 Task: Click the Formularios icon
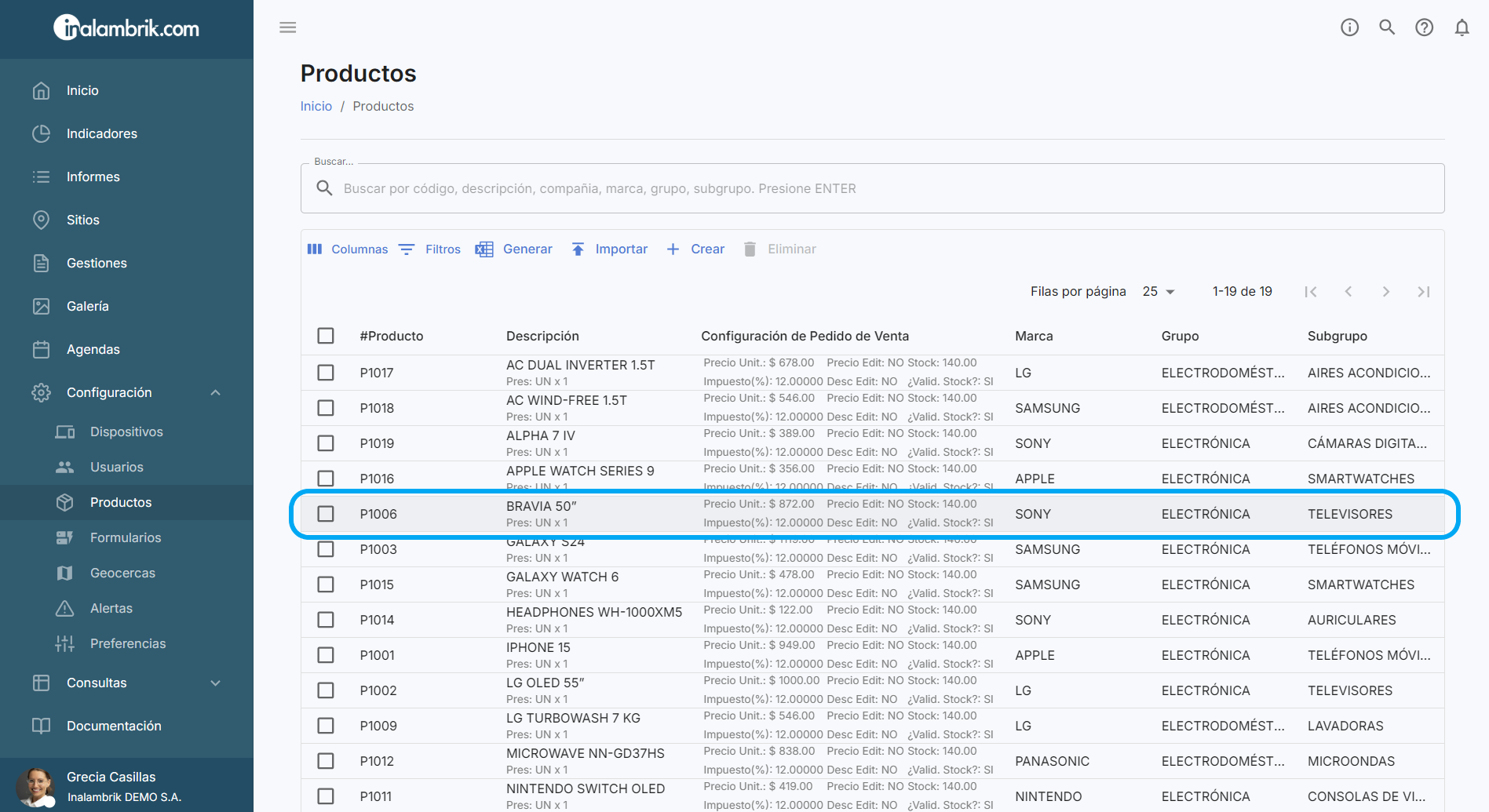65,537
